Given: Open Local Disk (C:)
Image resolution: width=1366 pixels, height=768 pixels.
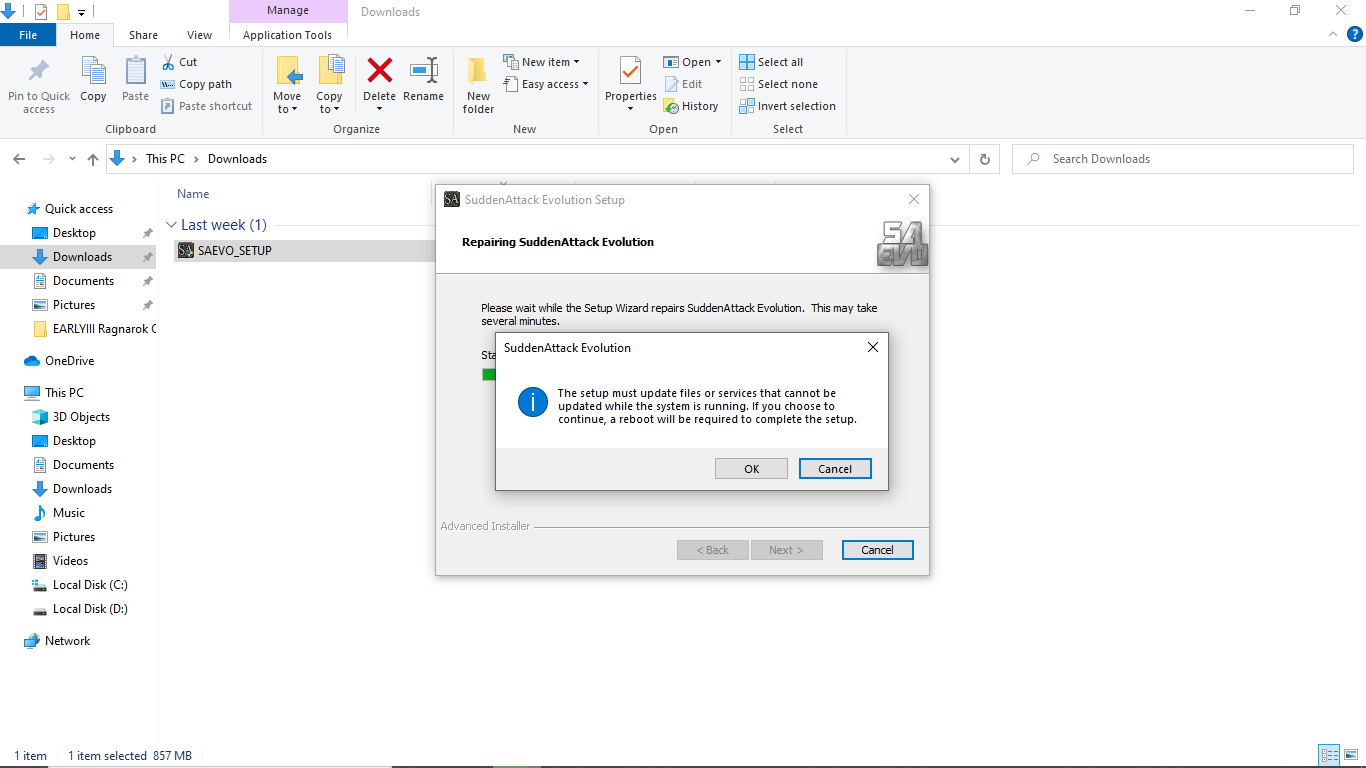Looking at the screenshot, I should click(x=90, y=585).
